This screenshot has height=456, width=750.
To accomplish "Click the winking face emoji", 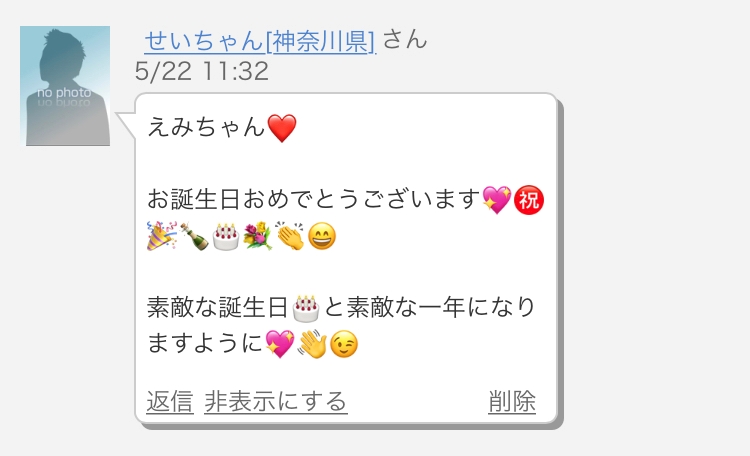I will (344, 344).
